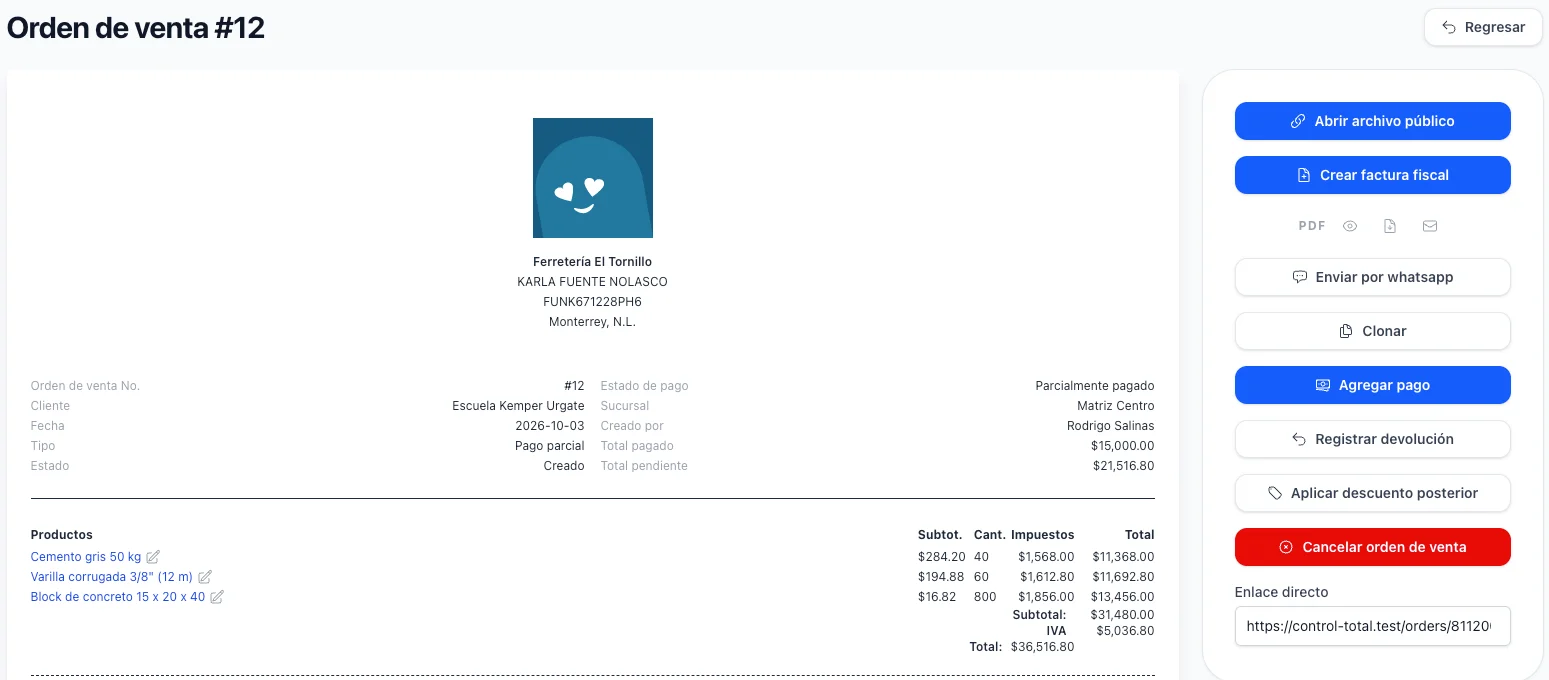The height and width of the screenshot is (680, 1549).
Task: Click the client name Escuela Kemper Urgate
Action: pyautogui.click(x=518, y=406)
